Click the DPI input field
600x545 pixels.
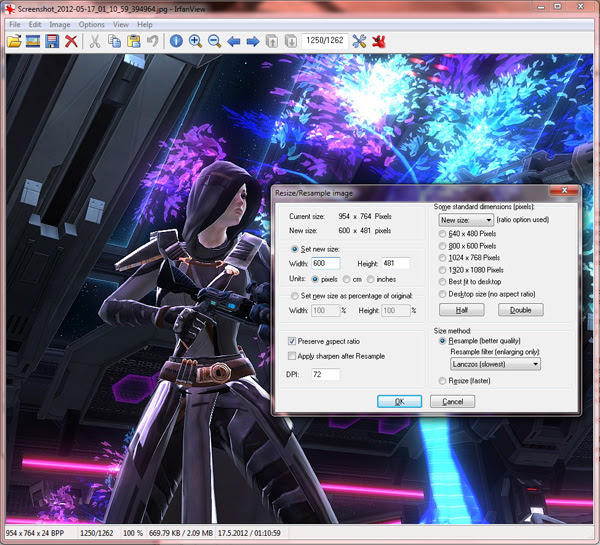(326, 374)
